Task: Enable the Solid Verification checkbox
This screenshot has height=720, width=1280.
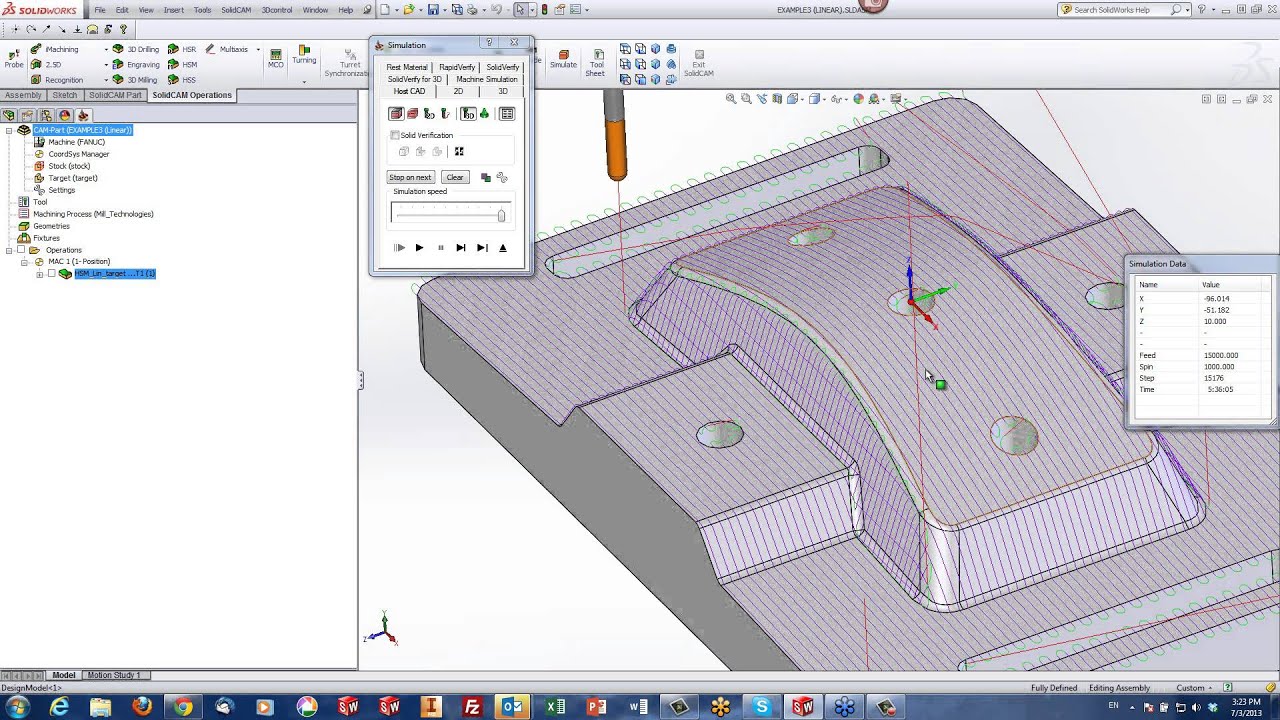Action: point(395,135)
